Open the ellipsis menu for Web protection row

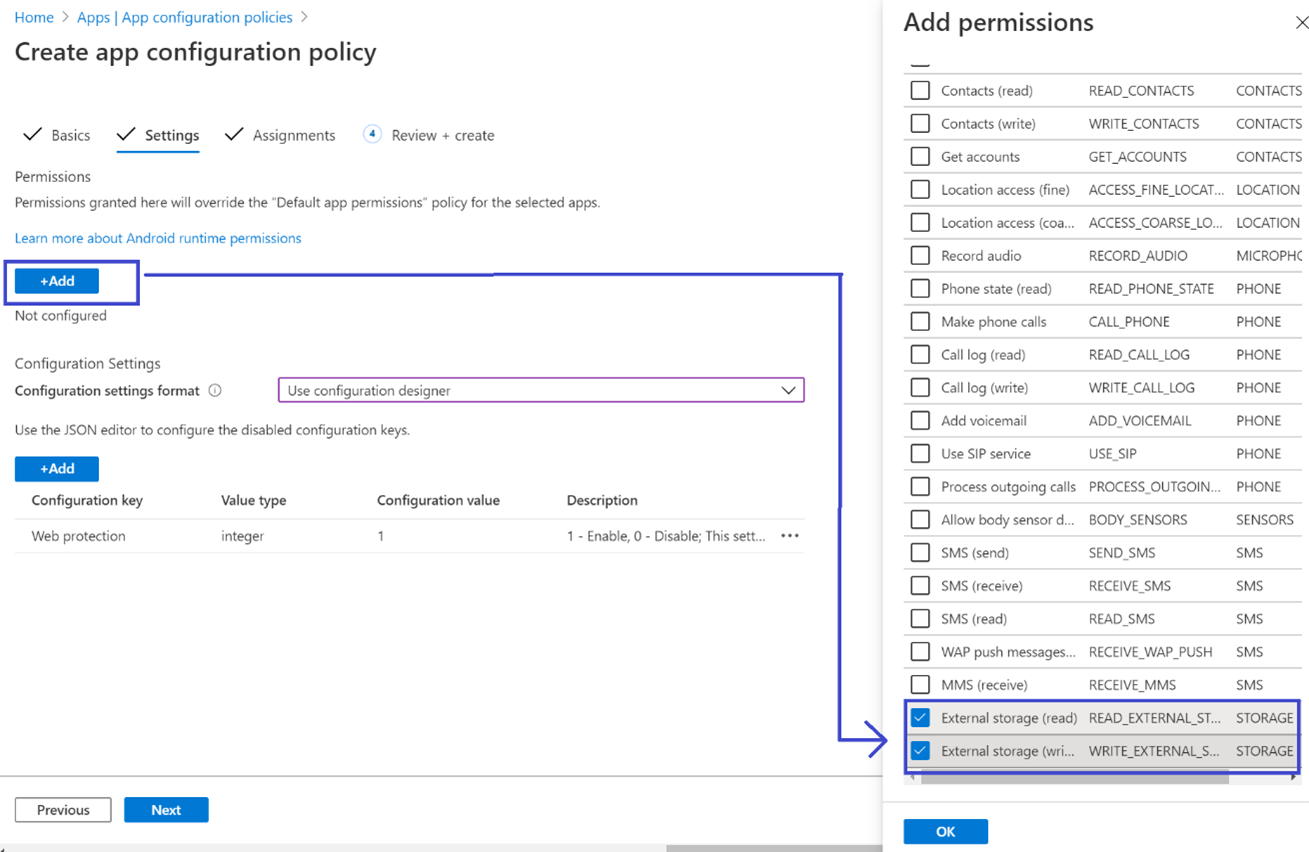[x=789, y=536]
